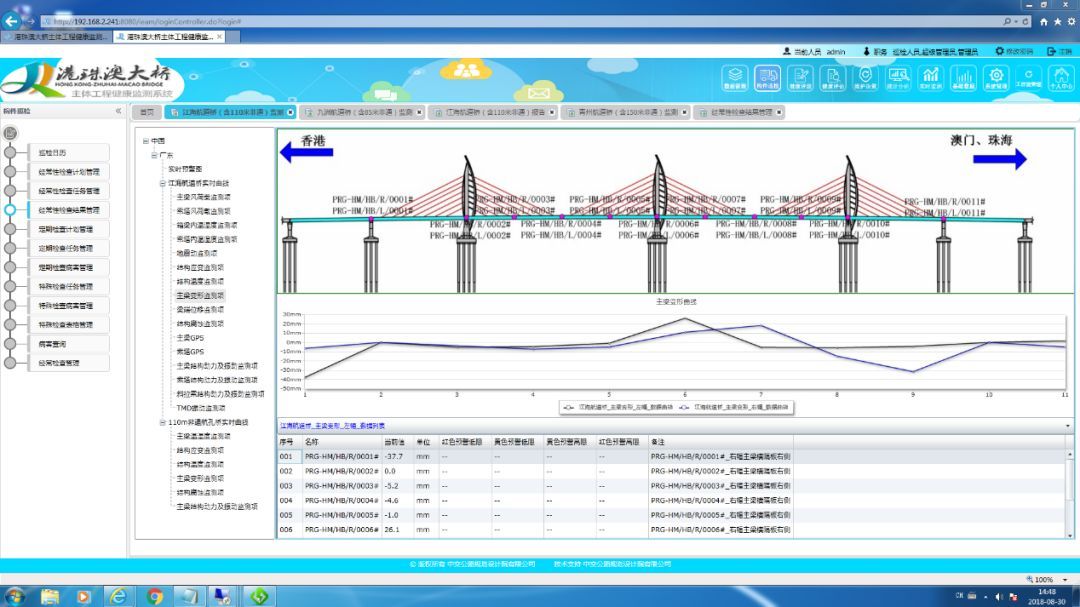The width and height of the screenshot is (1080, 607).
Task: Open the gear system management icon
Action: pyautogui.click(x=996, y=78)
